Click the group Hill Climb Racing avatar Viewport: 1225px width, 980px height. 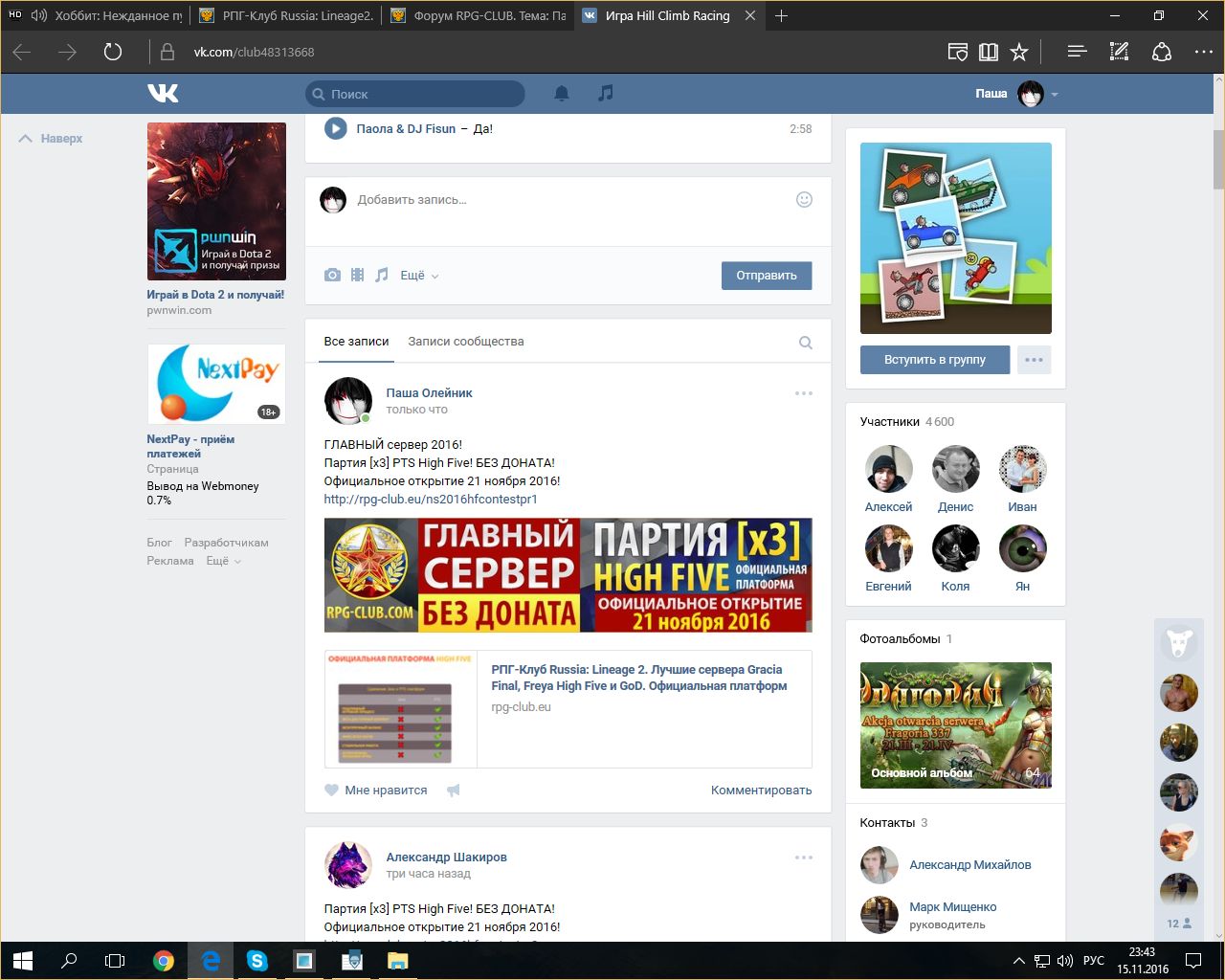[x=956, y=238]
